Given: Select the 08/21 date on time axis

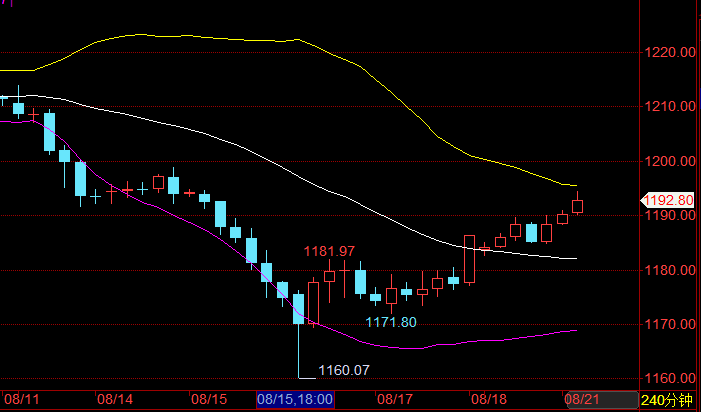Looking at the screenshot, I should tap(584, 400).
